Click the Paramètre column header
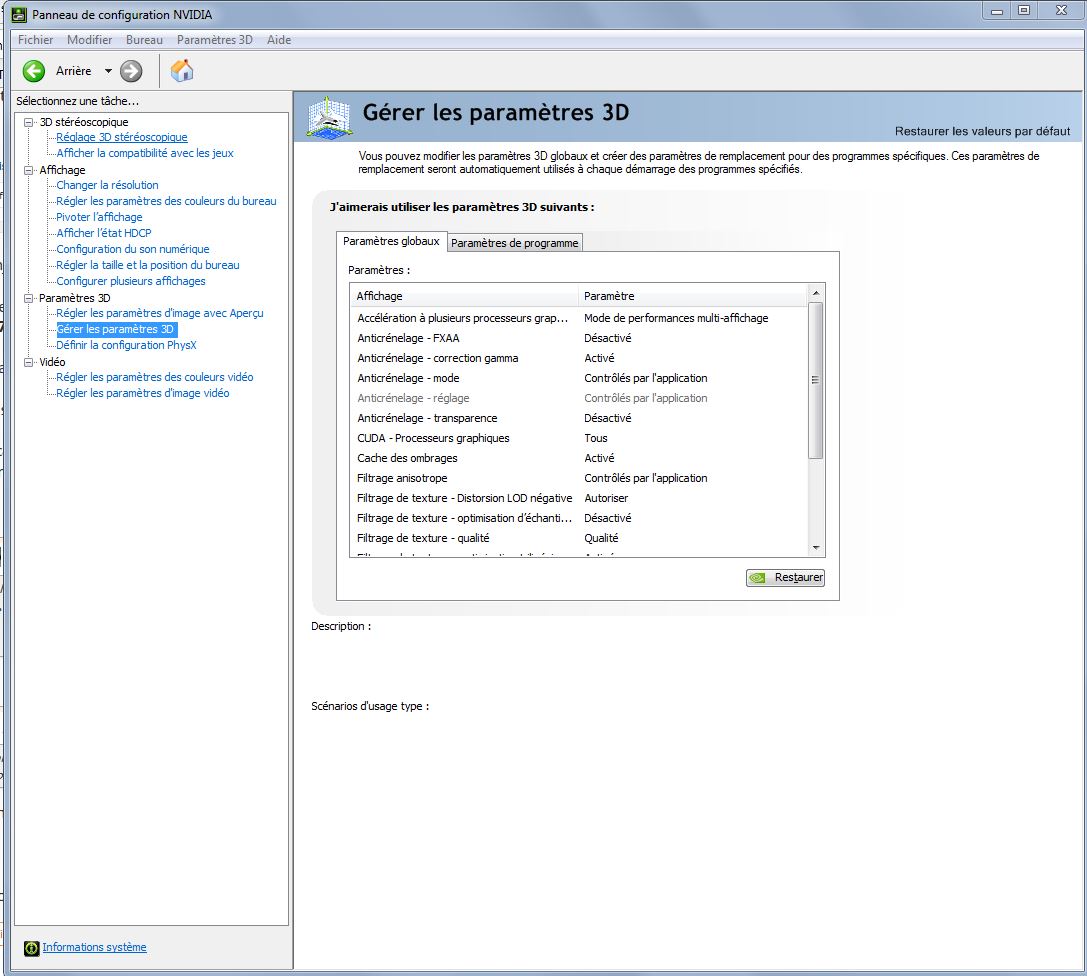1087x976 pixels. point(693,296)
